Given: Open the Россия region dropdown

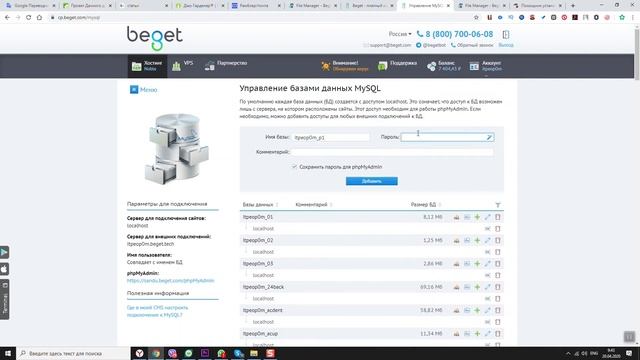Looking at the screenshot, I should pyautogui.click(x=400, y=34).
